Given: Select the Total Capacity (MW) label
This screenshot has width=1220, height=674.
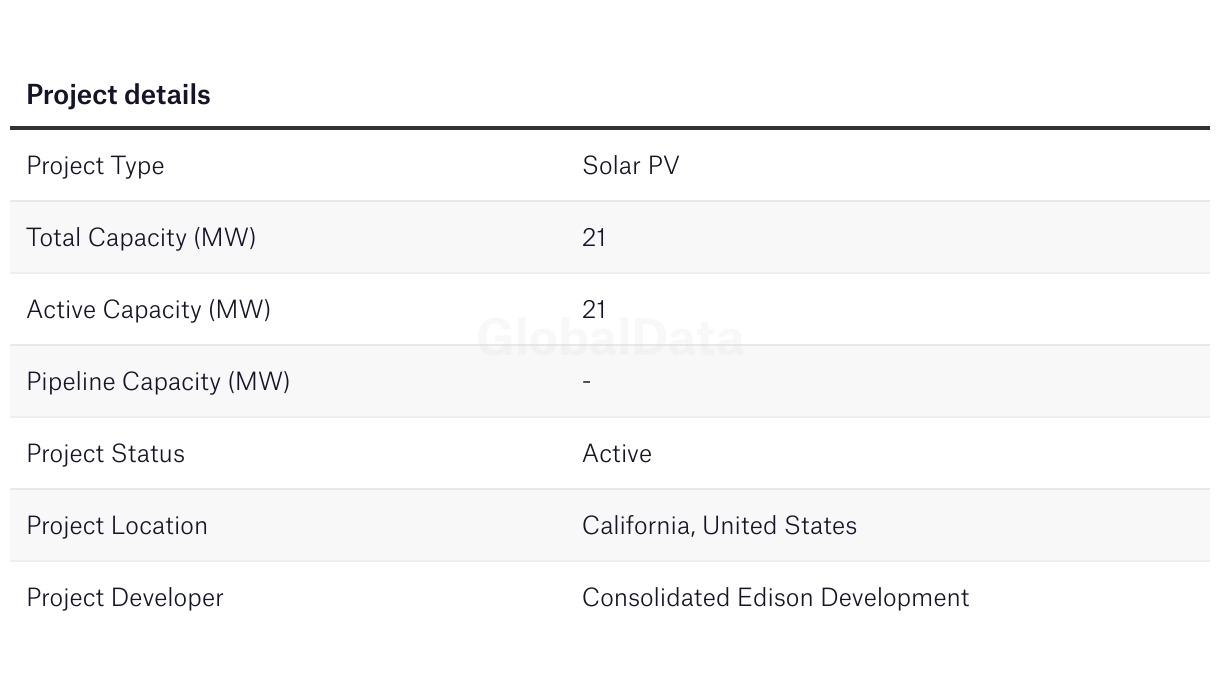Looking at the screenshot, I should tap(141, 238).
